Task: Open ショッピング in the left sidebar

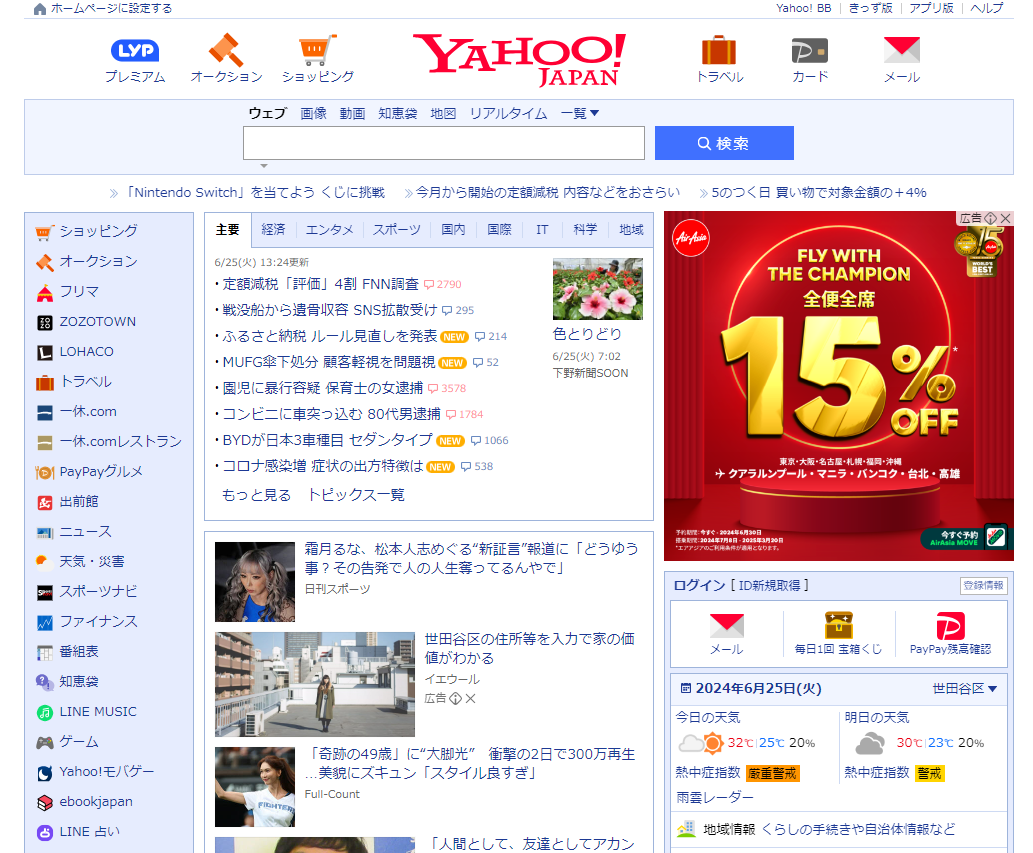Action: click(x=98, y=231)
